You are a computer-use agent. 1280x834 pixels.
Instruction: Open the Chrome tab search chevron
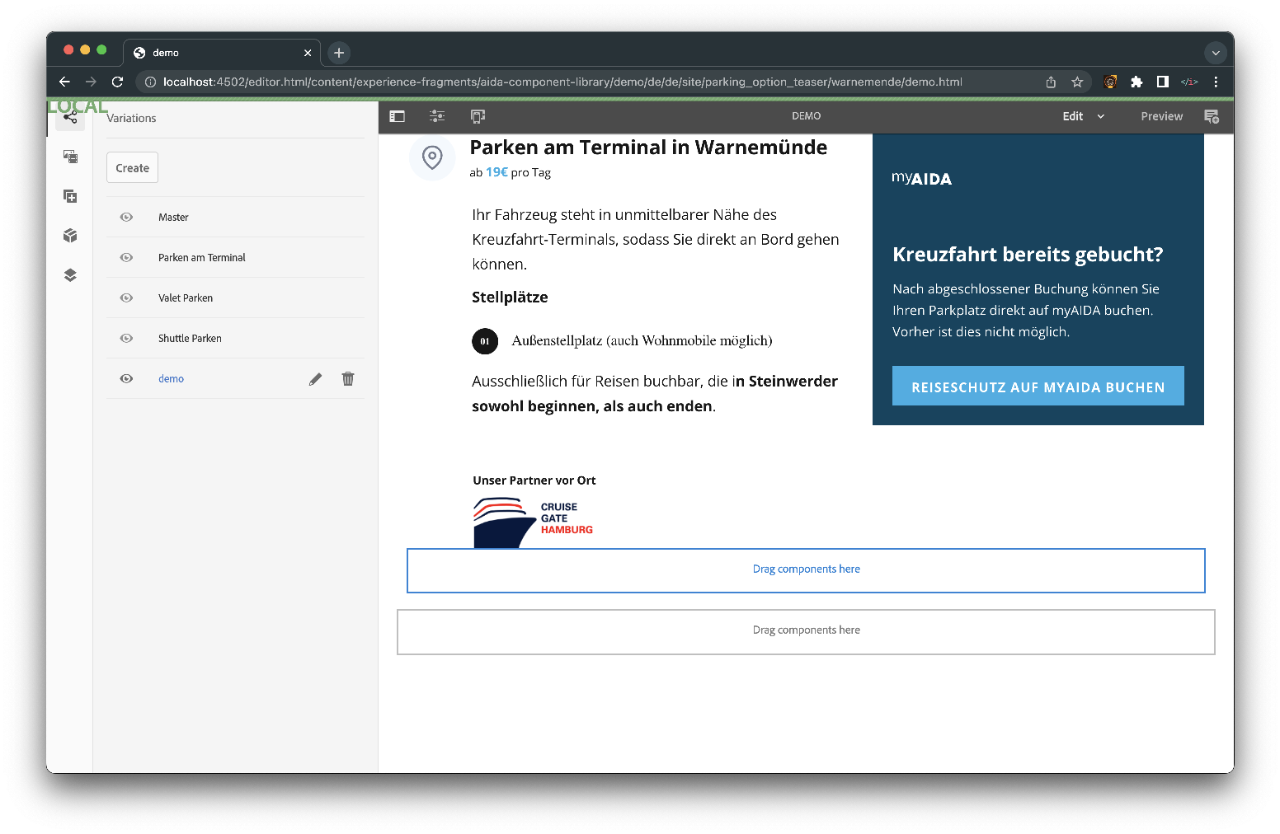[x=1216, y=53]
